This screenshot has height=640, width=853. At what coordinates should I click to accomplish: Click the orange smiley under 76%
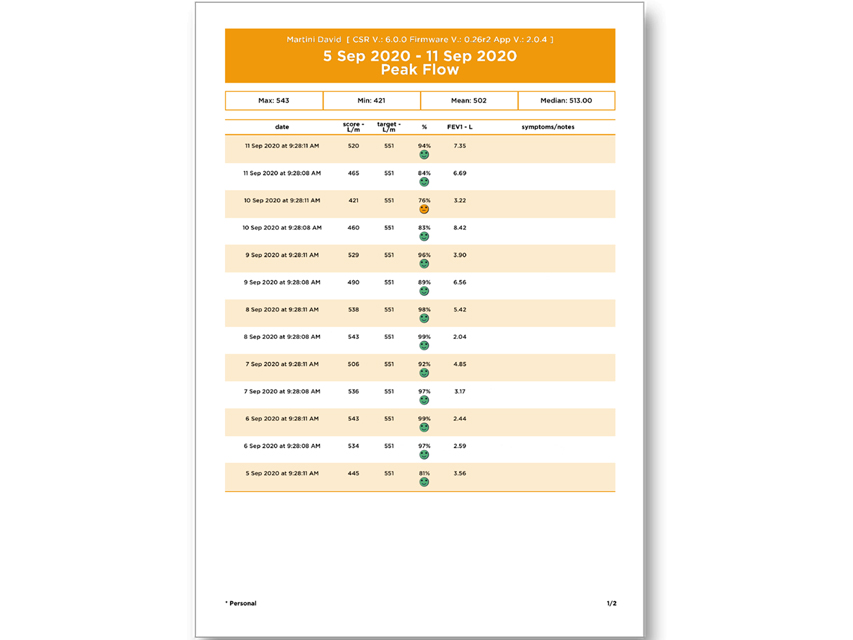click(x=424, y=210)
